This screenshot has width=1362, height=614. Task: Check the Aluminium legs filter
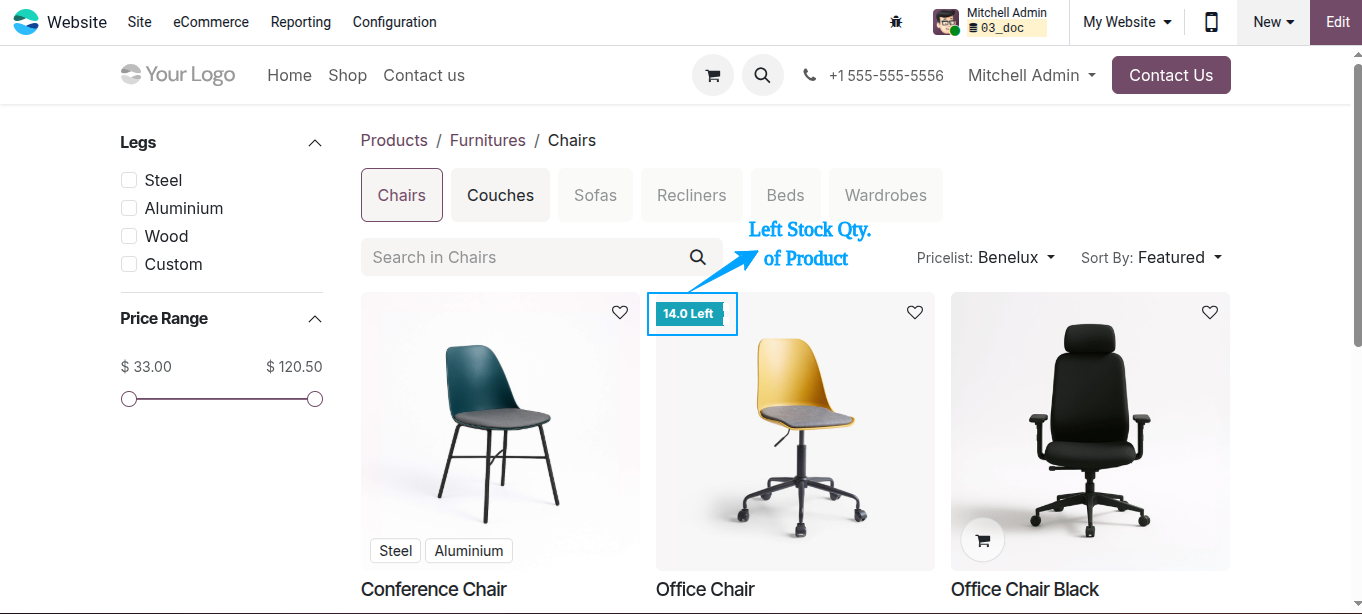[129, 208]
